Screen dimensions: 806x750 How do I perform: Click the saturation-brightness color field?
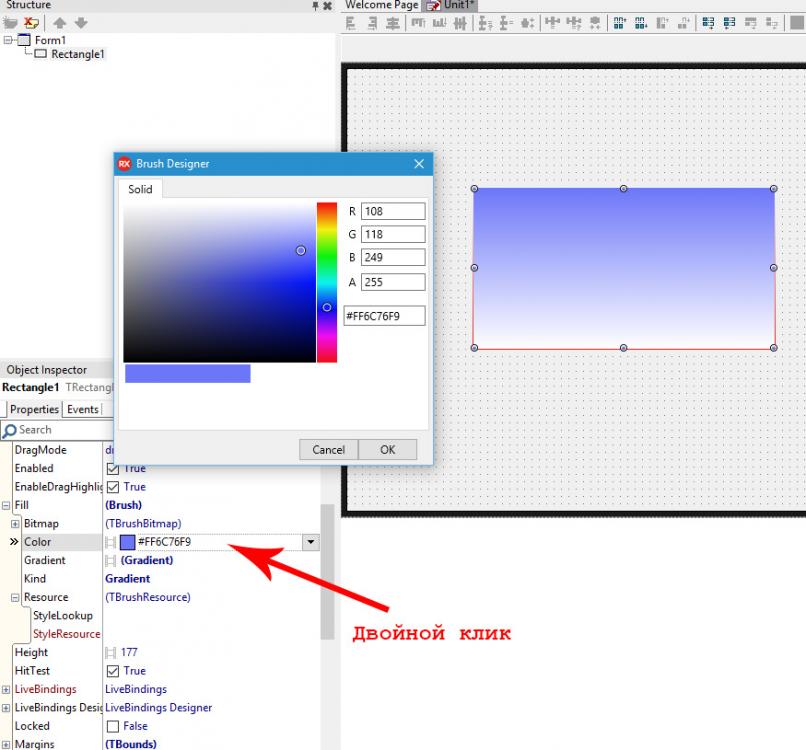[x=219, y=282]
